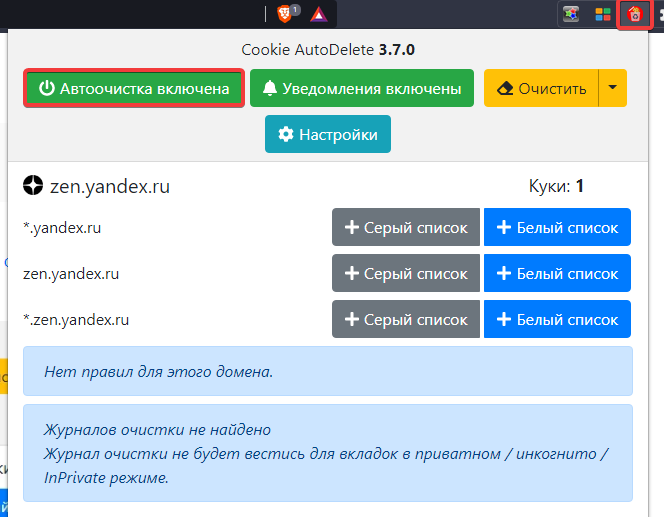Open the four colored squares extension icon
Image resolution: width=664 pixels, height=517 pixels.
(603, 14)
